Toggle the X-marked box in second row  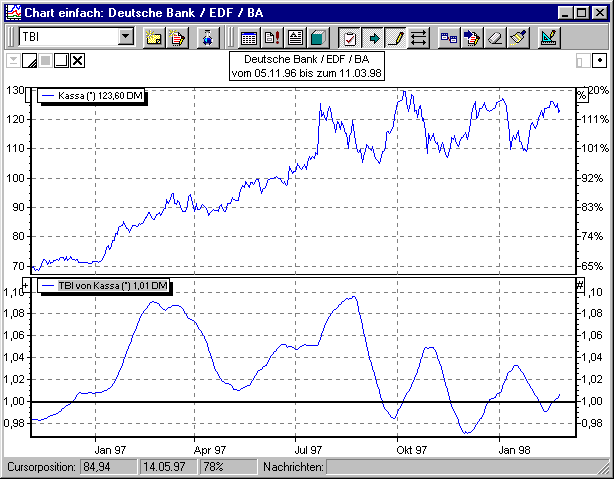tap(78, 61)
